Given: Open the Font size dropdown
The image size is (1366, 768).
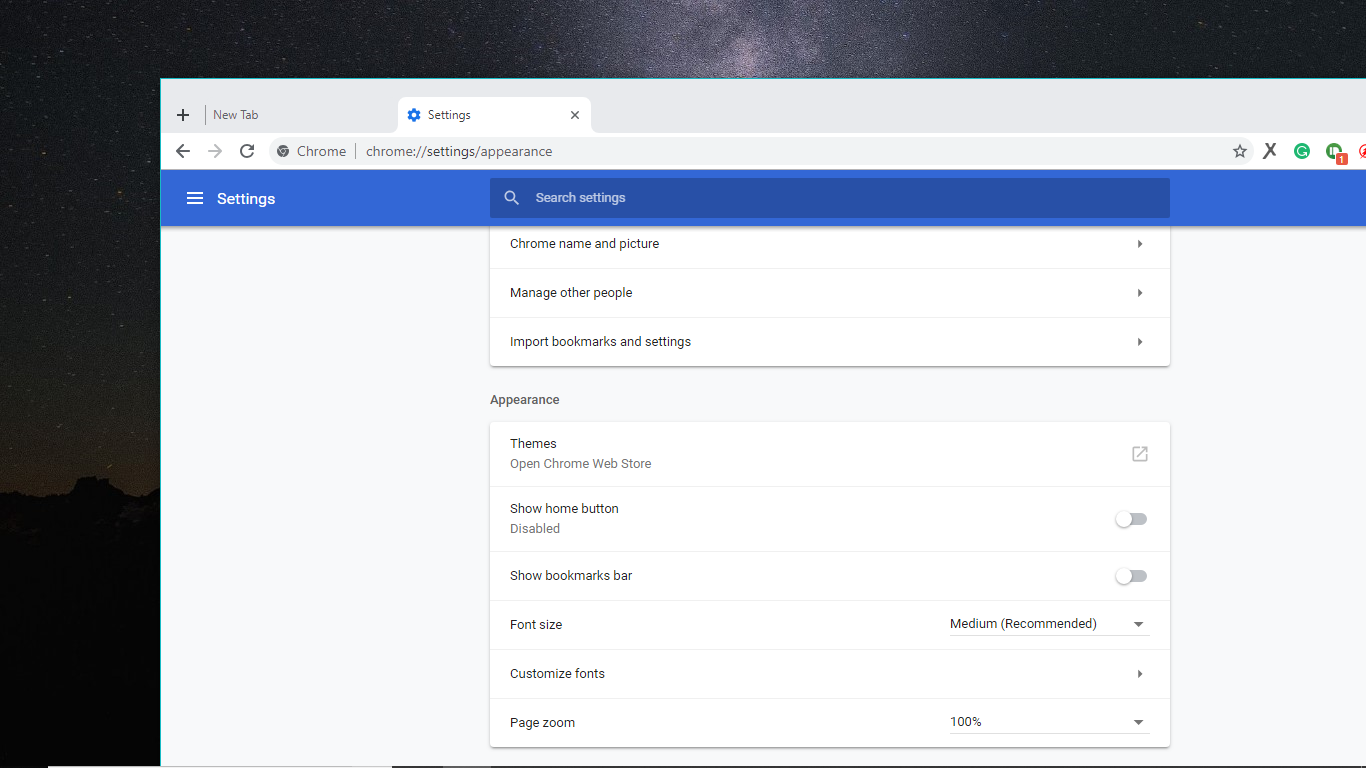Looking at the screenshot, I should [1050, 624].
